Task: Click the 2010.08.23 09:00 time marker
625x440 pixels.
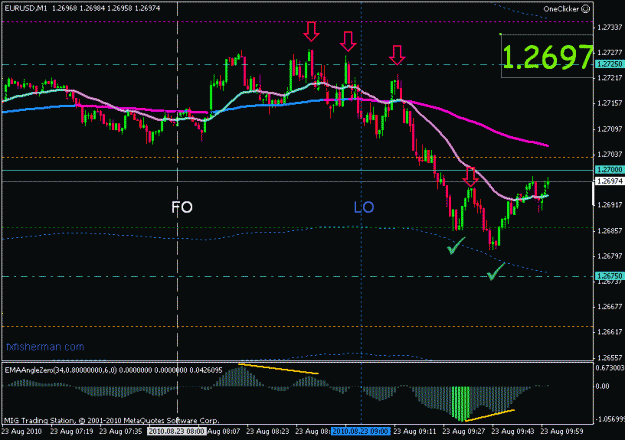Action: point(361,431)
